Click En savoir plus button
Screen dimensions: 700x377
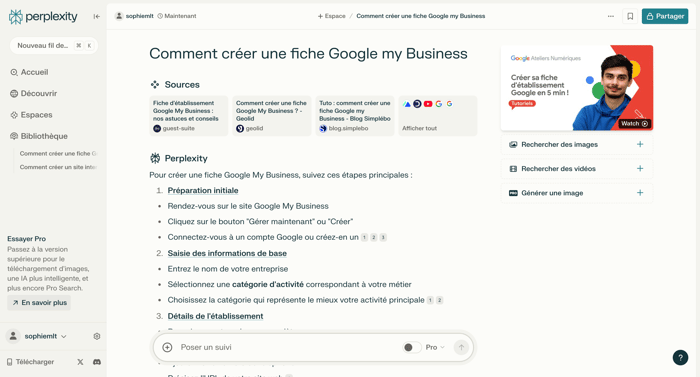click(39, 302)
